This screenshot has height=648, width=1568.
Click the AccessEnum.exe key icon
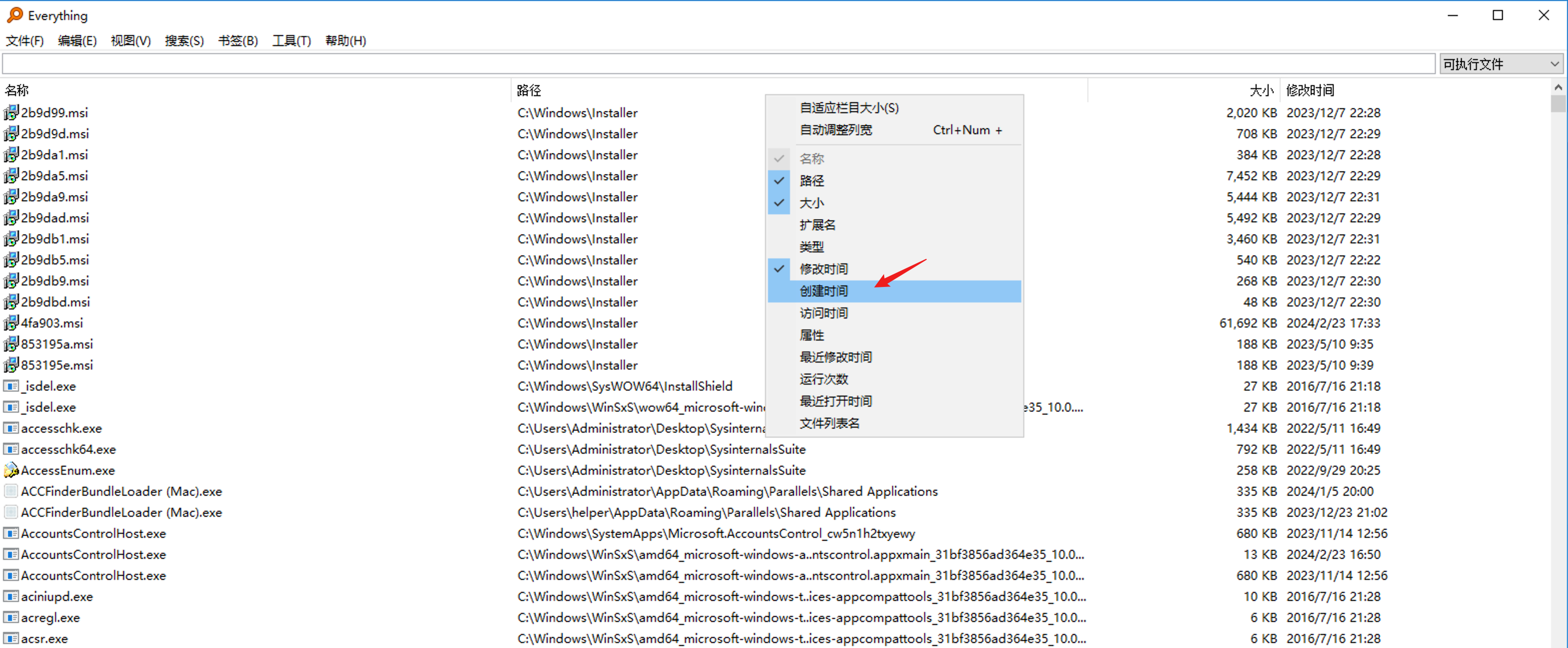pos(11,470)
